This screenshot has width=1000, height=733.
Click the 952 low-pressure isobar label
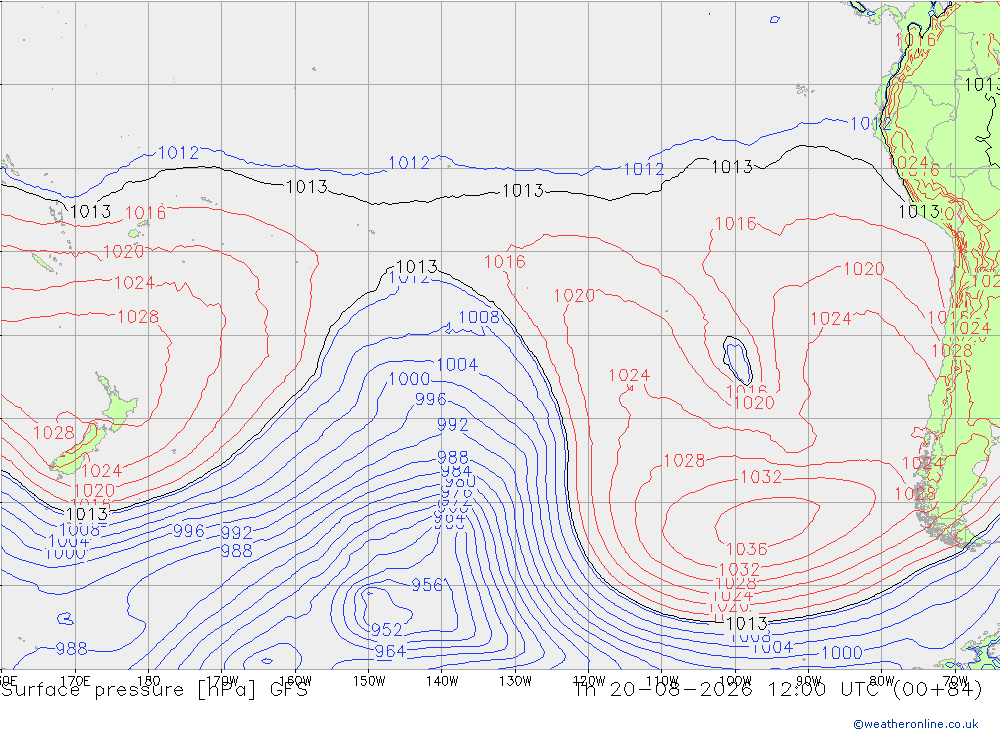386,630
